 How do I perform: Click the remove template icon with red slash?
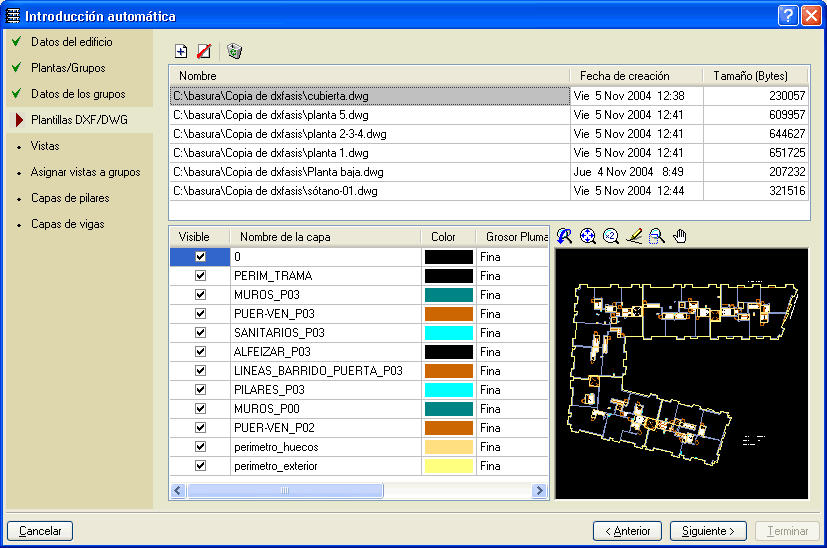click(204, 51)
